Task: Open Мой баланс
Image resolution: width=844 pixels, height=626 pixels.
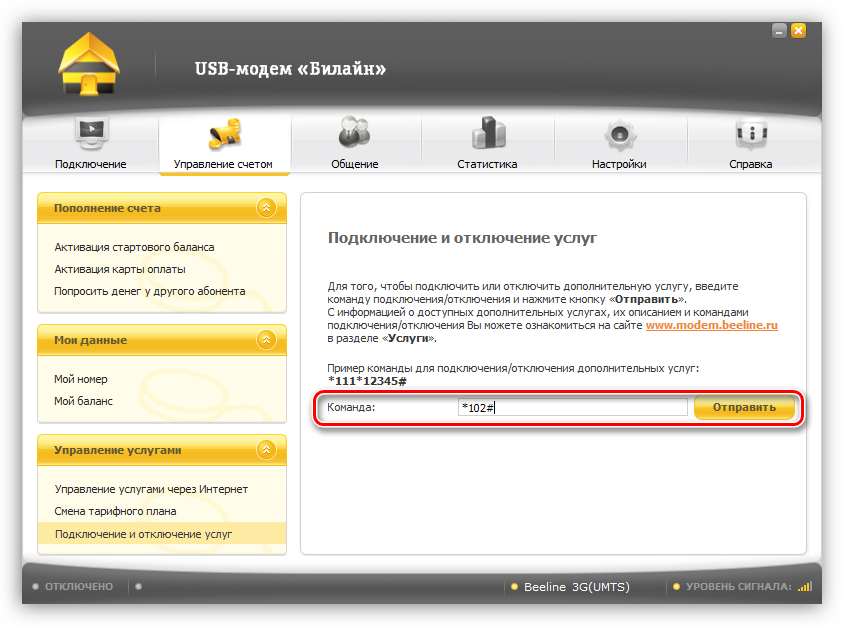Action: (x=83, y=401)
